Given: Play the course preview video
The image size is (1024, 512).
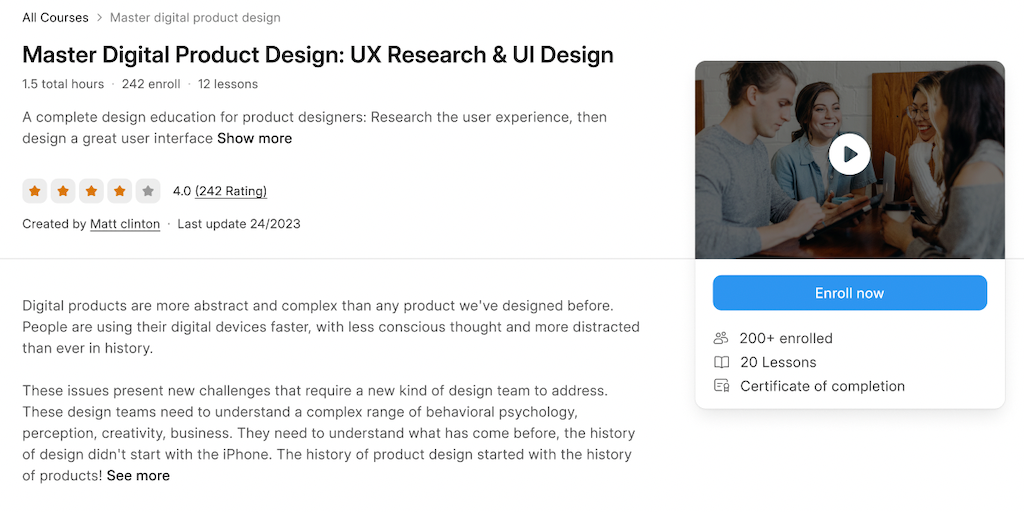Looking at the screenshot, I should [x=849, y=155].
